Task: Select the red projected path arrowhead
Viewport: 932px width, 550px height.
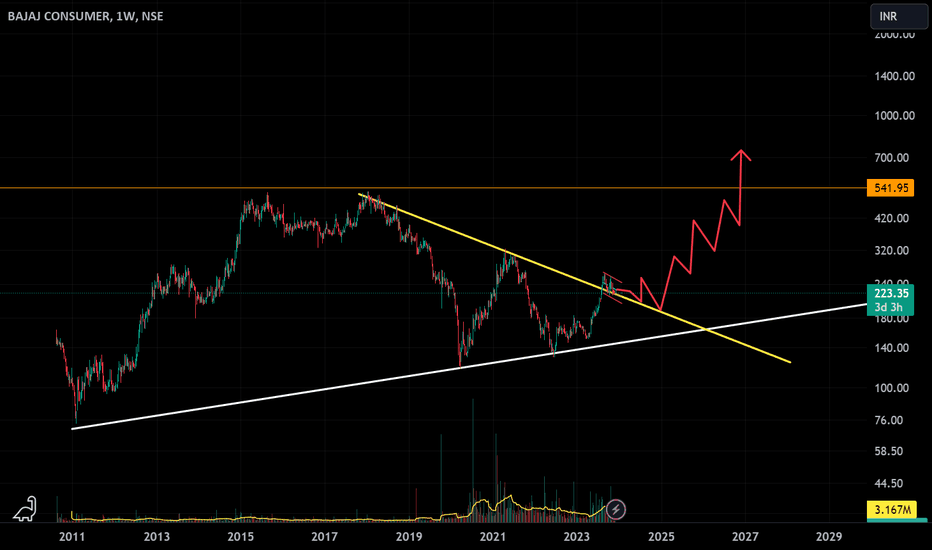Action: (741, 155)
